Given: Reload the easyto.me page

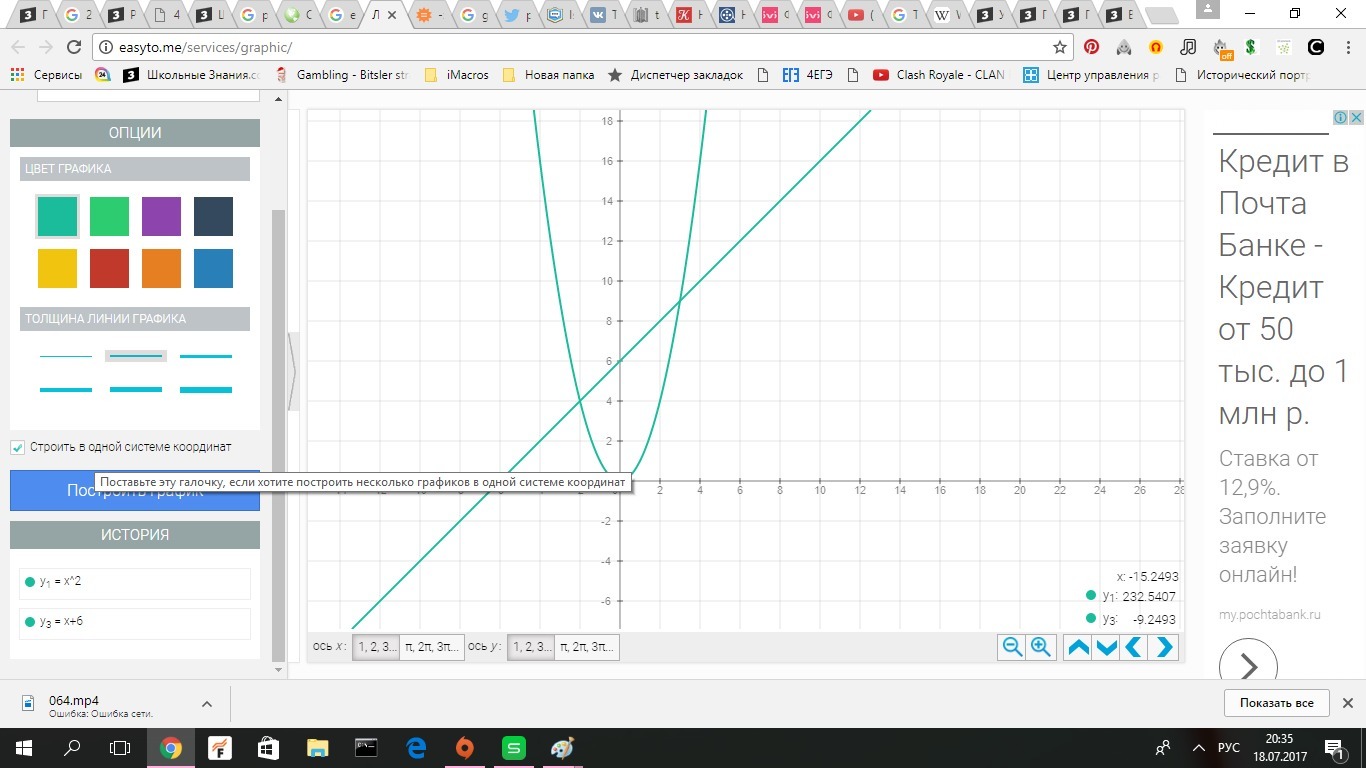Looking at the screenshot, I should pyautogui.click(x=73, y=47).
